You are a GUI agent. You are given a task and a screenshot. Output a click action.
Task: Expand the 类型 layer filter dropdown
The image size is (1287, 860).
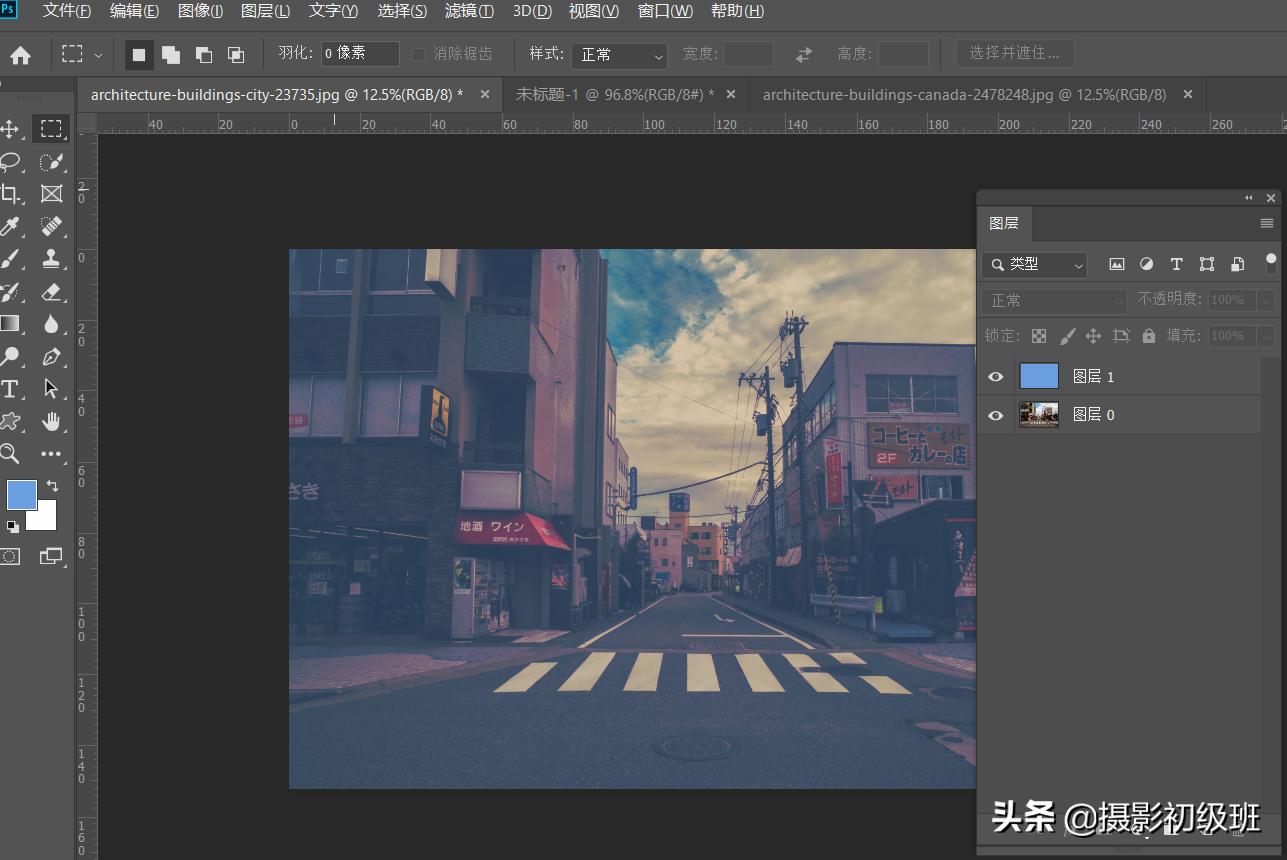(1034, 265)
